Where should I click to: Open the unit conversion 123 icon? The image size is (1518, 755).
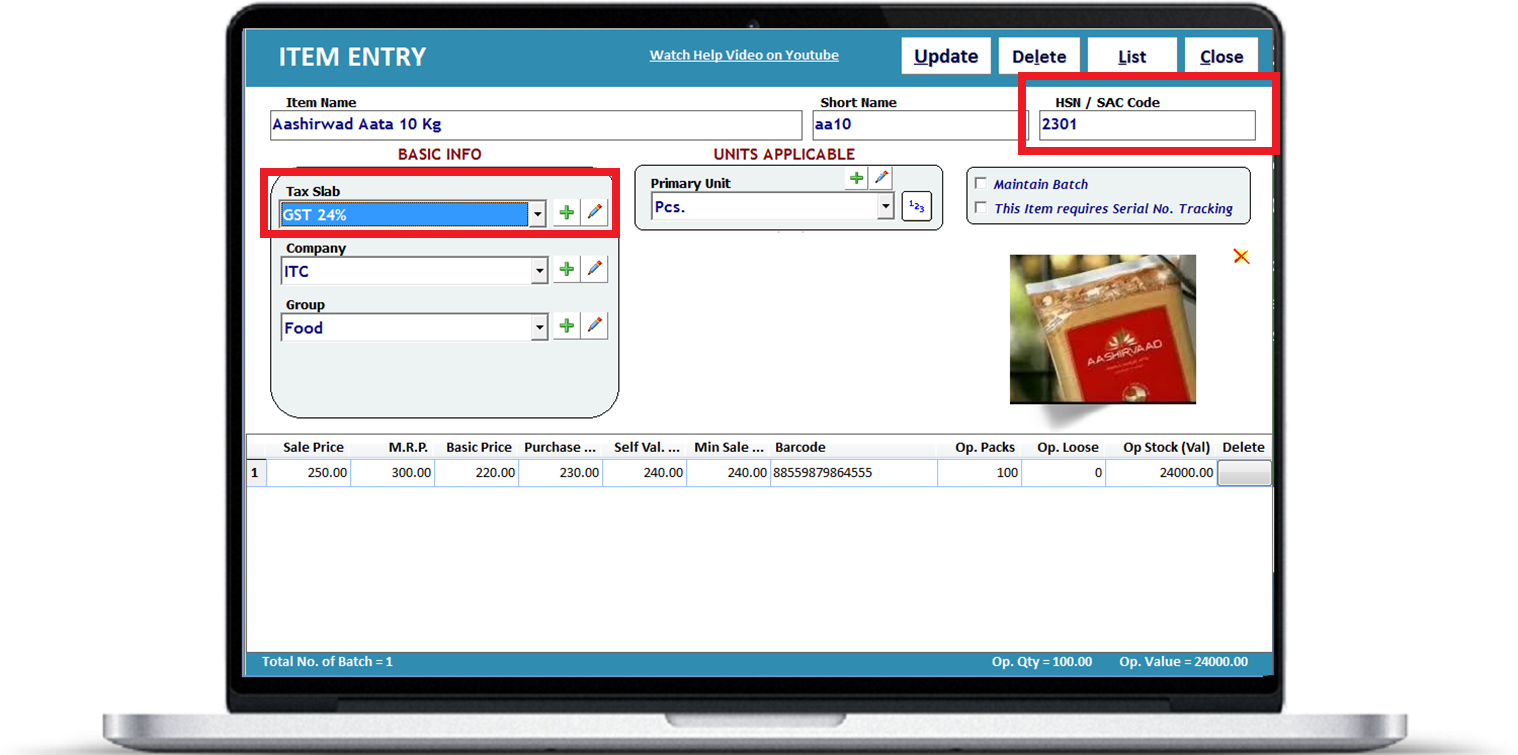[x=915, y=207]
